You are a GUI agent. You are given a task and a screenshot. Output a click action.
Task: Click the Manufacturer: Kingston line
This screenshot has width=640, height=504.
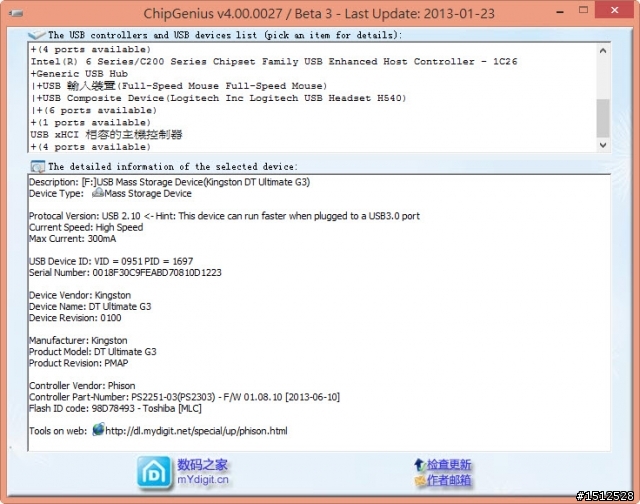click(x=78, y=340)
